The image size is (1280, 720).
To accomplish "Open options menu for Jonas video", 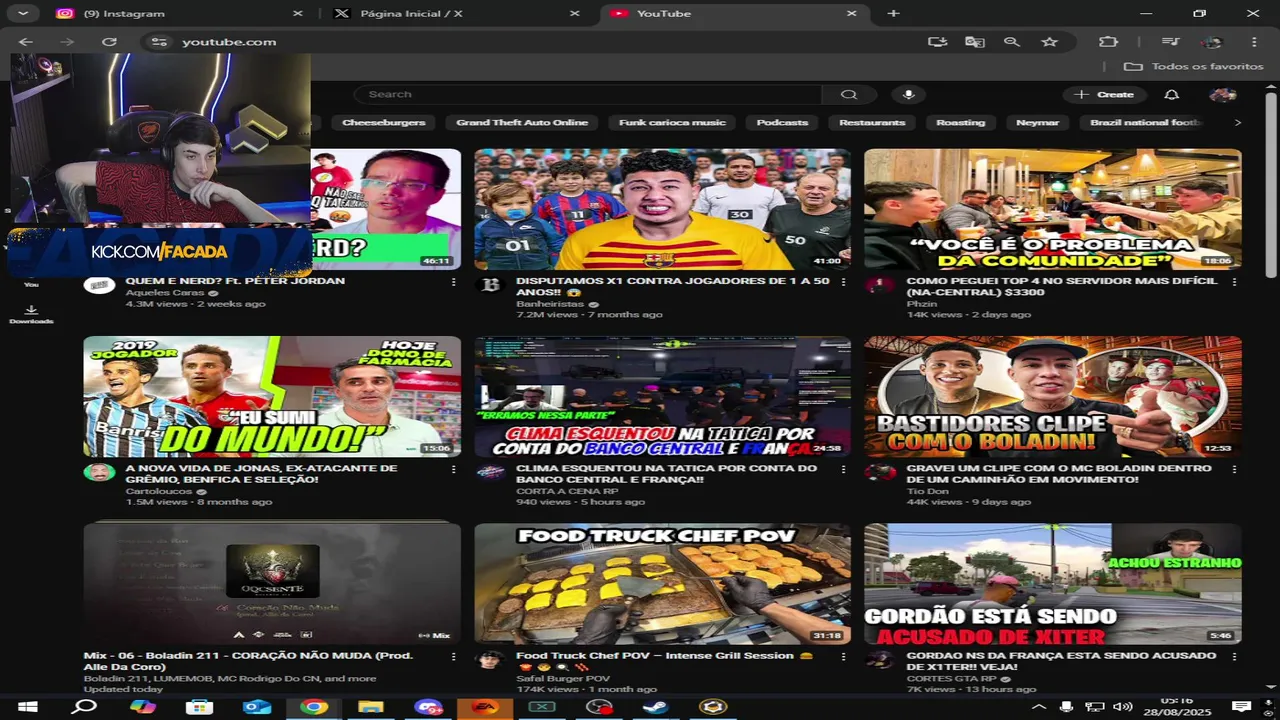I will tap(454, 469).
